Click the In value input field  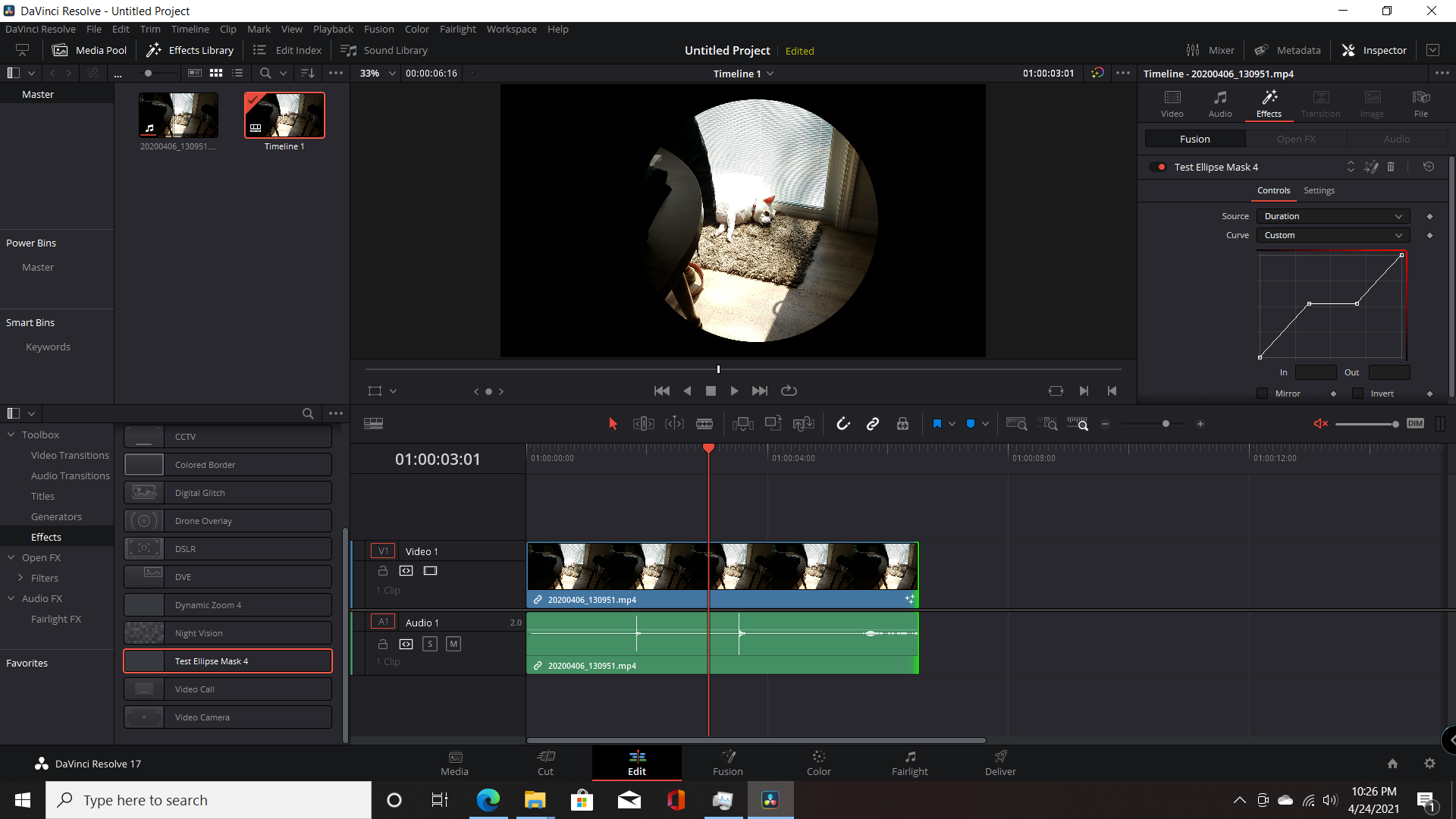coord(1316,372)
